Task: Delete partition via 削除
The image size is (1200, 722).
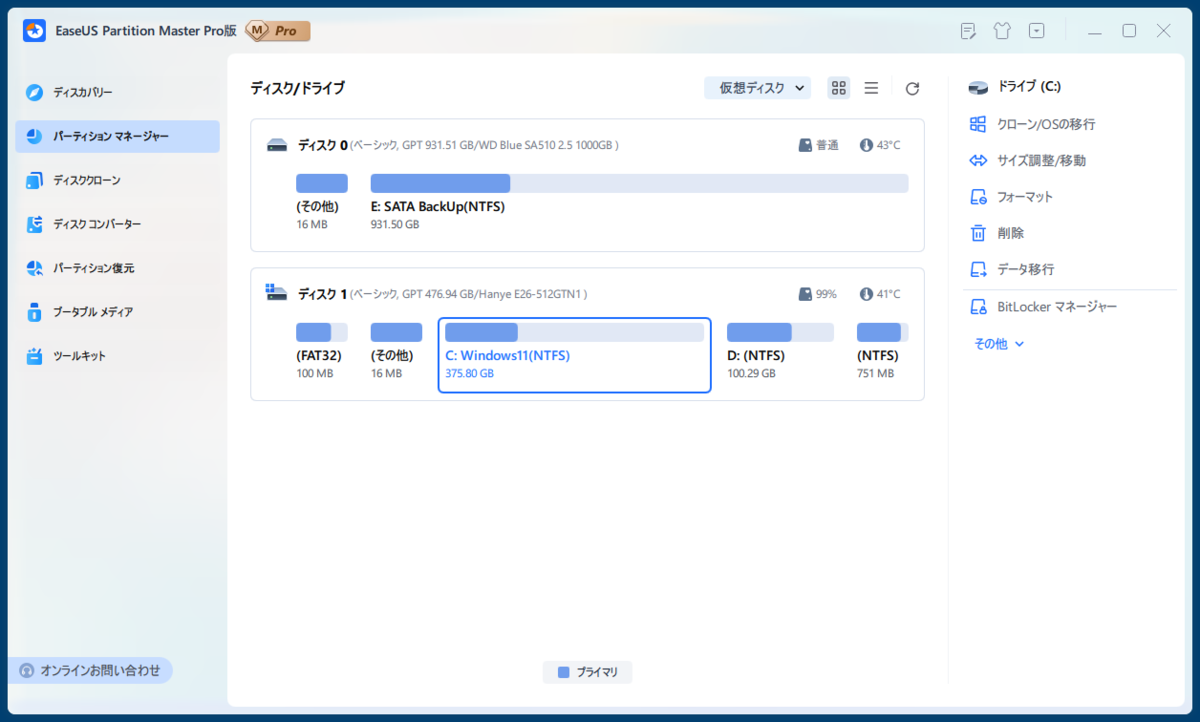Action: click(x=1010, y=233)
